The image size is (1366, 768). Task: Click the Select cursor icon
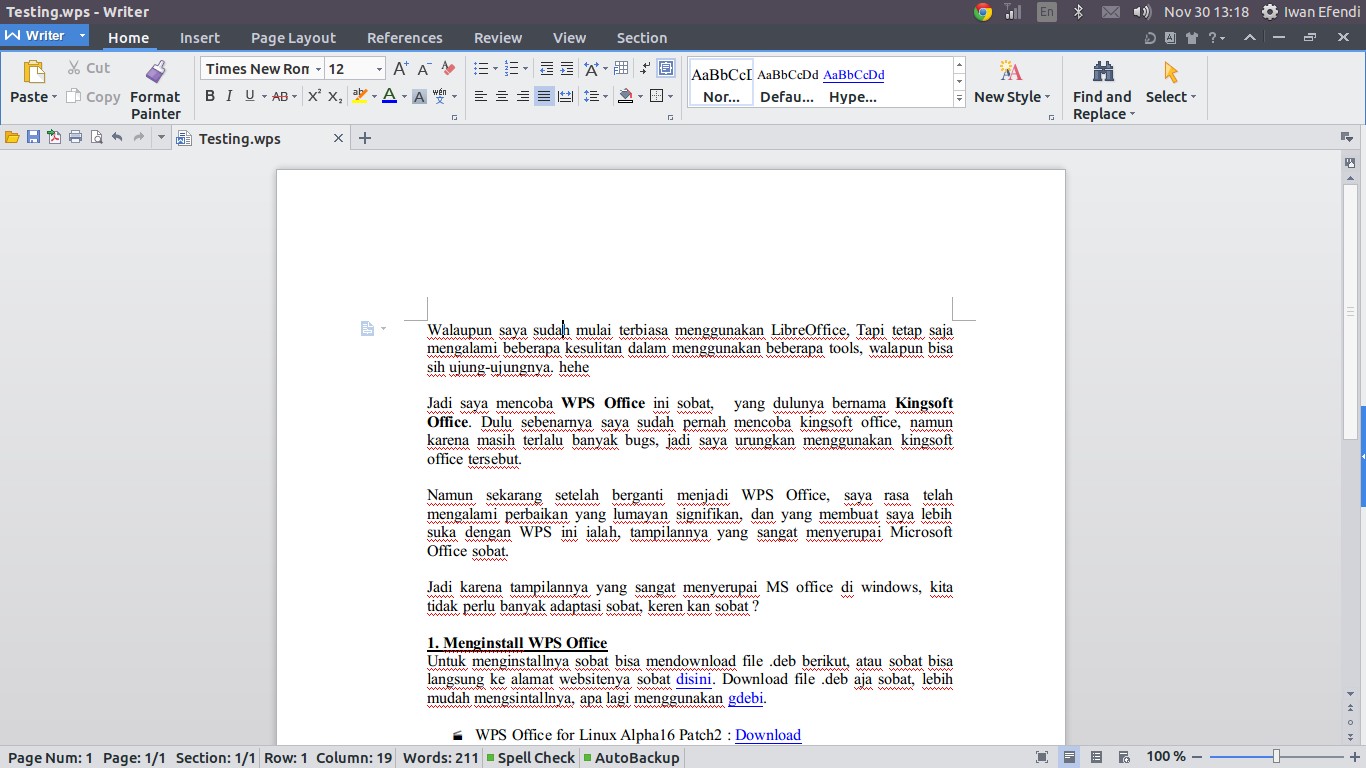(x=1171, y=72)
